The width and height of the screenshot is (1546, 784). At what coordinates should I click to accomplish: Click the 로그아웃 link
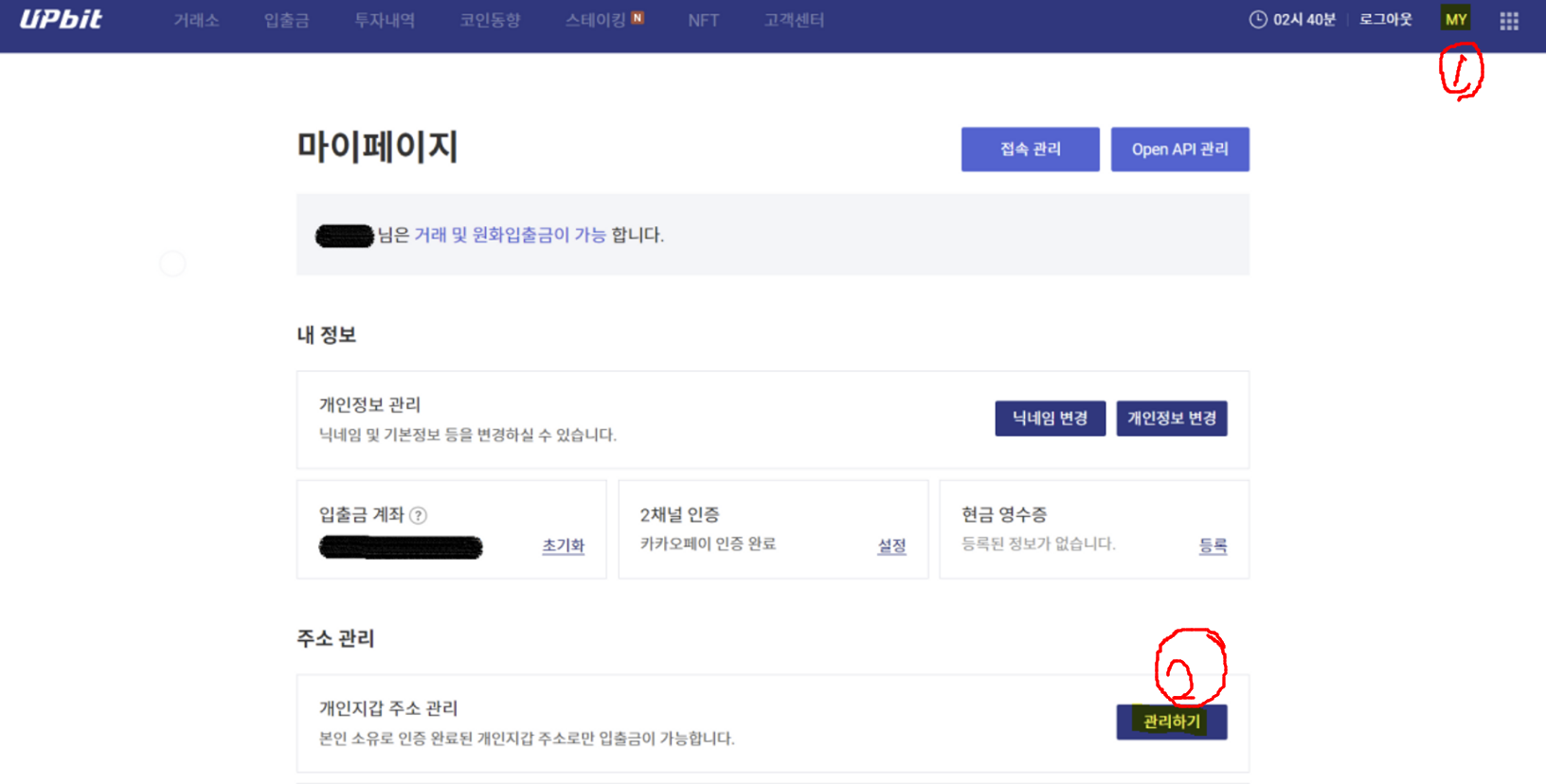click(x=1385, y=20)
